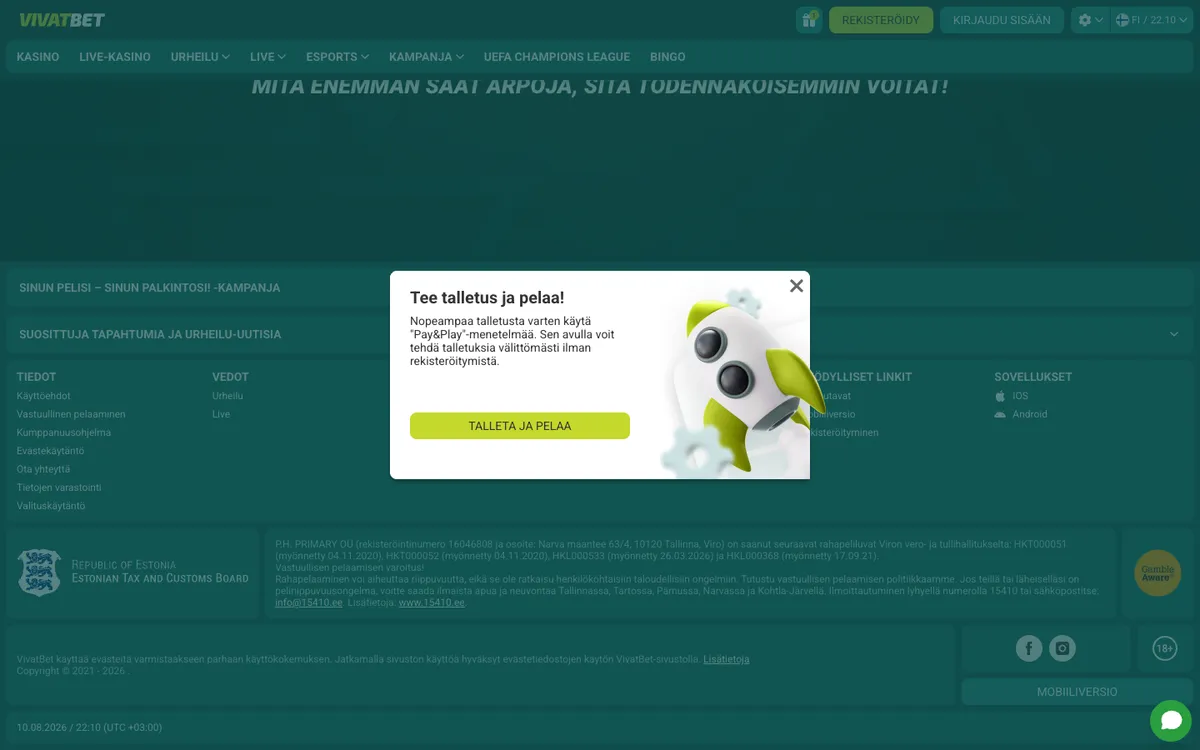
Task: Click the Copyright © 2021 - 2026 text
Action: (72, 671)
